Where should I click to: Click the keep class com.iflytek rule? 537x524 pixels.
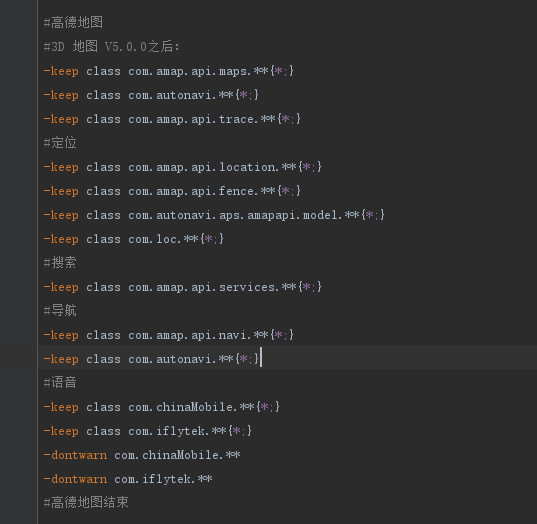(x=148, y=431)
